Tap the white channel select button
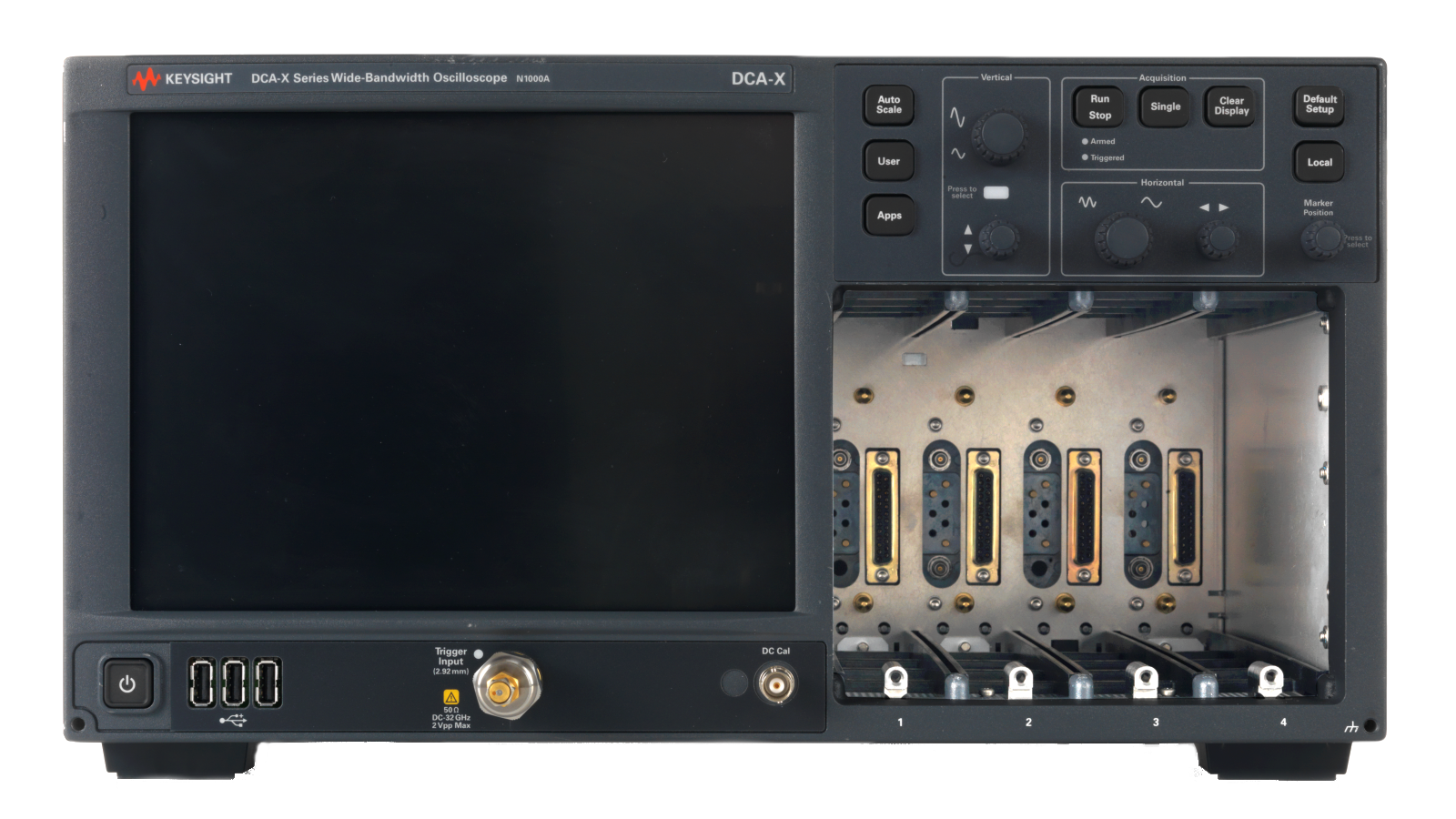1456x819 pixels. [996, 193]
